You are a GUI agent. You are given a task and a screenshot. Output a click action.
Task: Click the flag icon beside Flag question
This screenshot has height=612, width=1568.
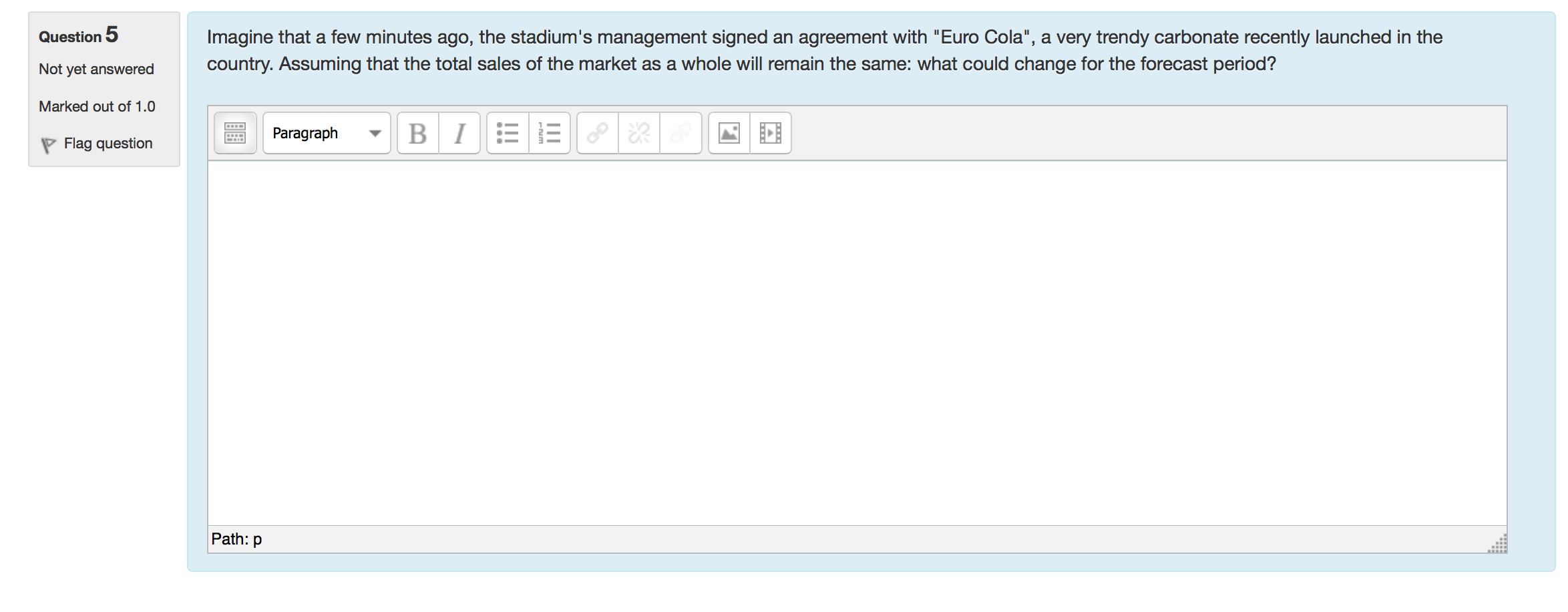tap(48, 145)
